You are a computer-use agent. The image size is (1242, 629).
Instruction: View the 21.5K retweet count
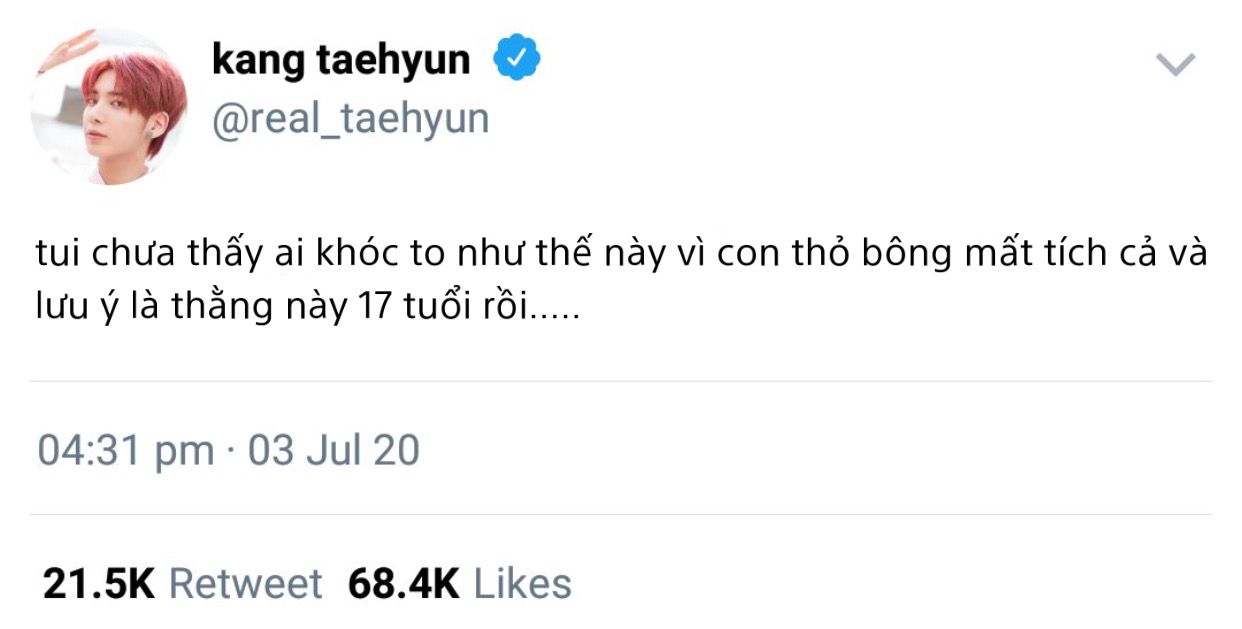pos(99,584)
